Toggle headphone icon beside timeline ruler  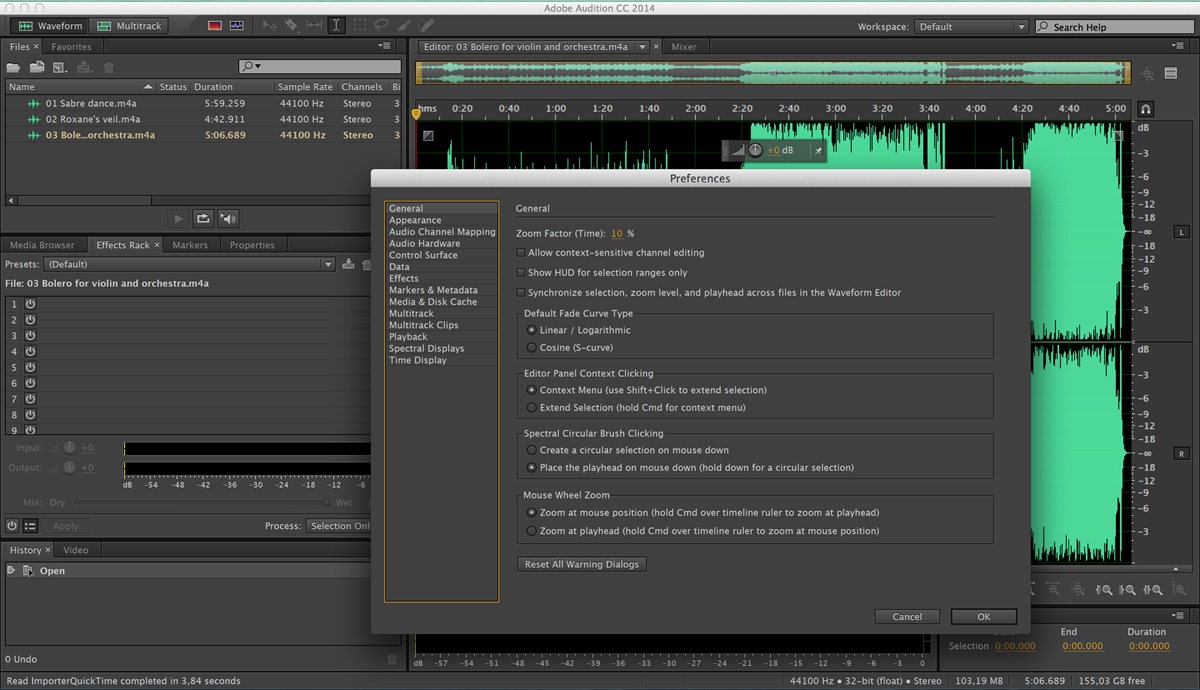pos(1146,109)
